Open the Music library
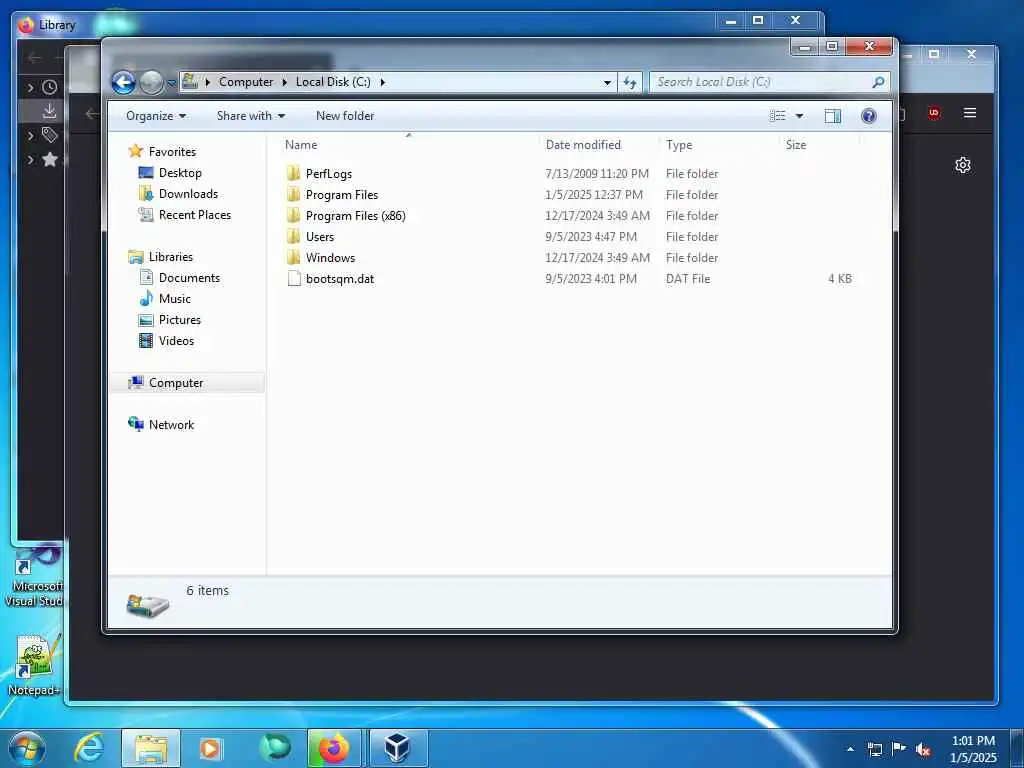The height and width of the screenshot is (768, 1024). tap(174, 298)
